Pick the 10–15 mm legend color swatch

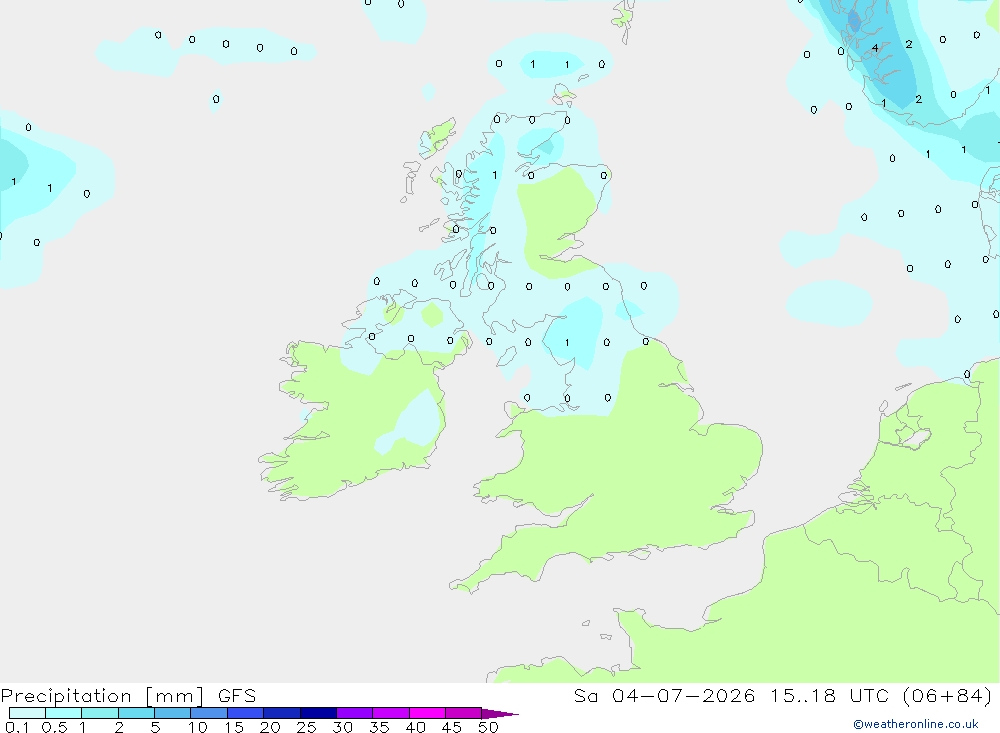coord(209,713)
